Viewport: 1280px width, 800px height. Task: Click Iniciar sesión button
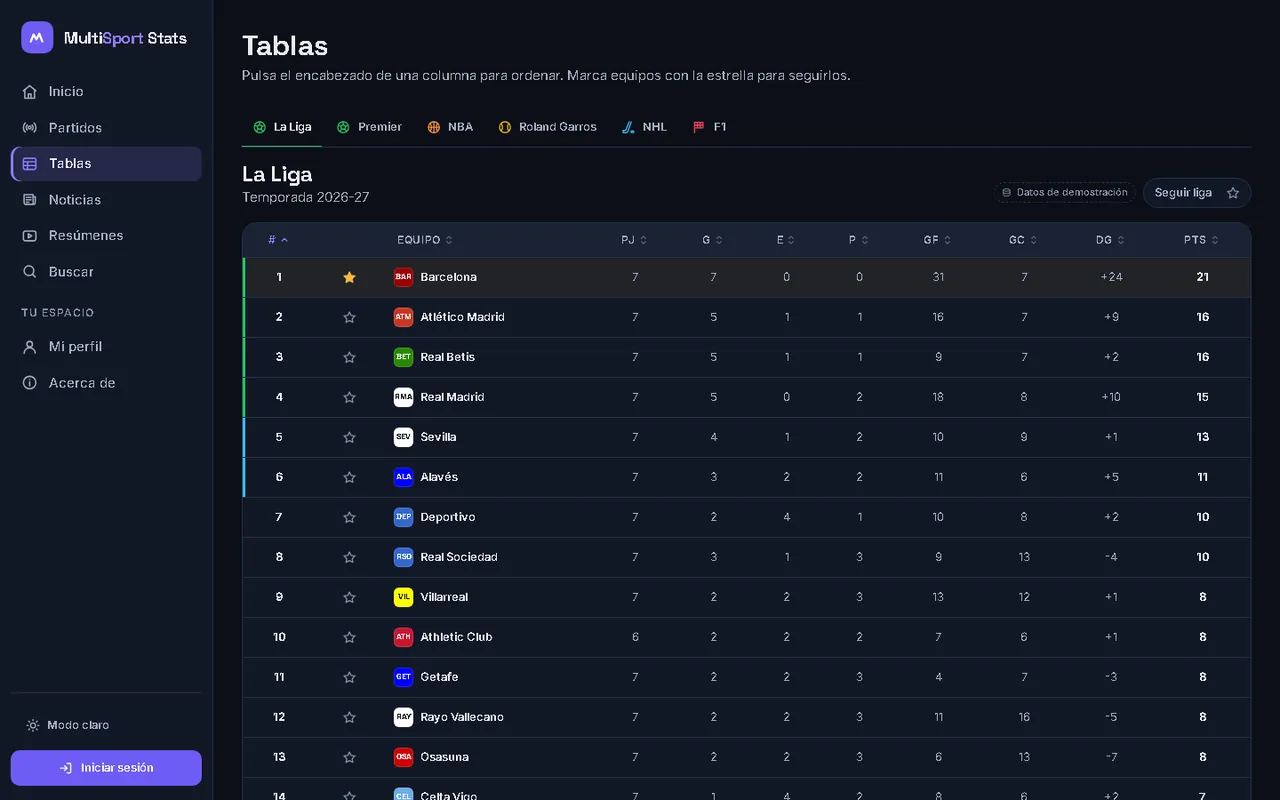106,768
